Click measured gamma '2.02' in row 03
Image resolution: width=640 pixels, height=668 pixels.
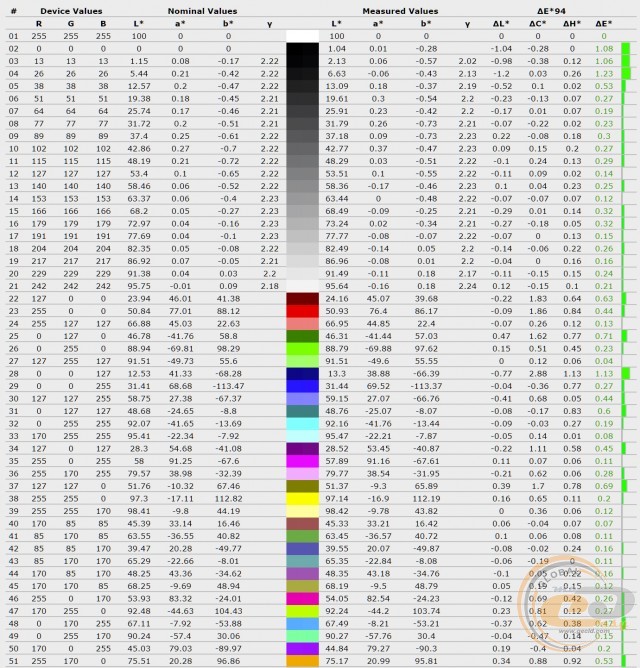[467, 61]
